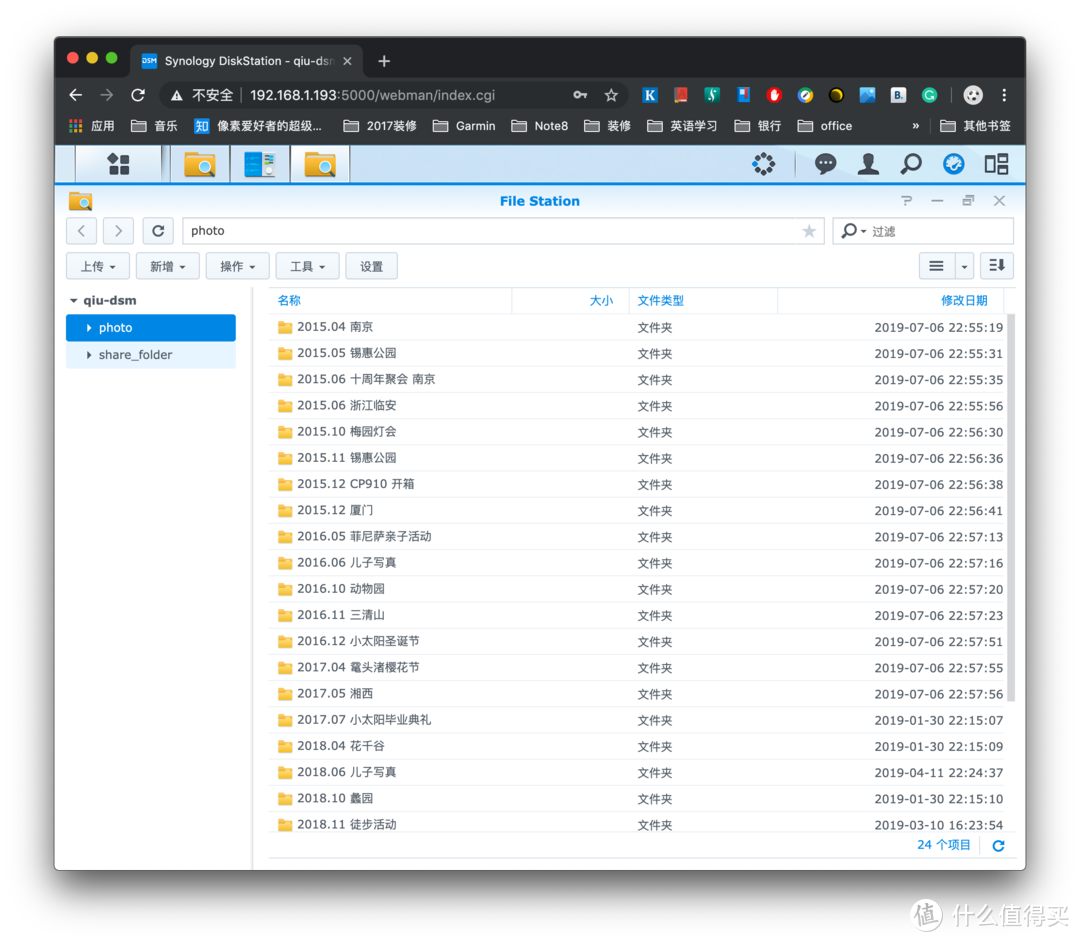Collapse the qiu-dsm tree node

click(x=73, y=300)
